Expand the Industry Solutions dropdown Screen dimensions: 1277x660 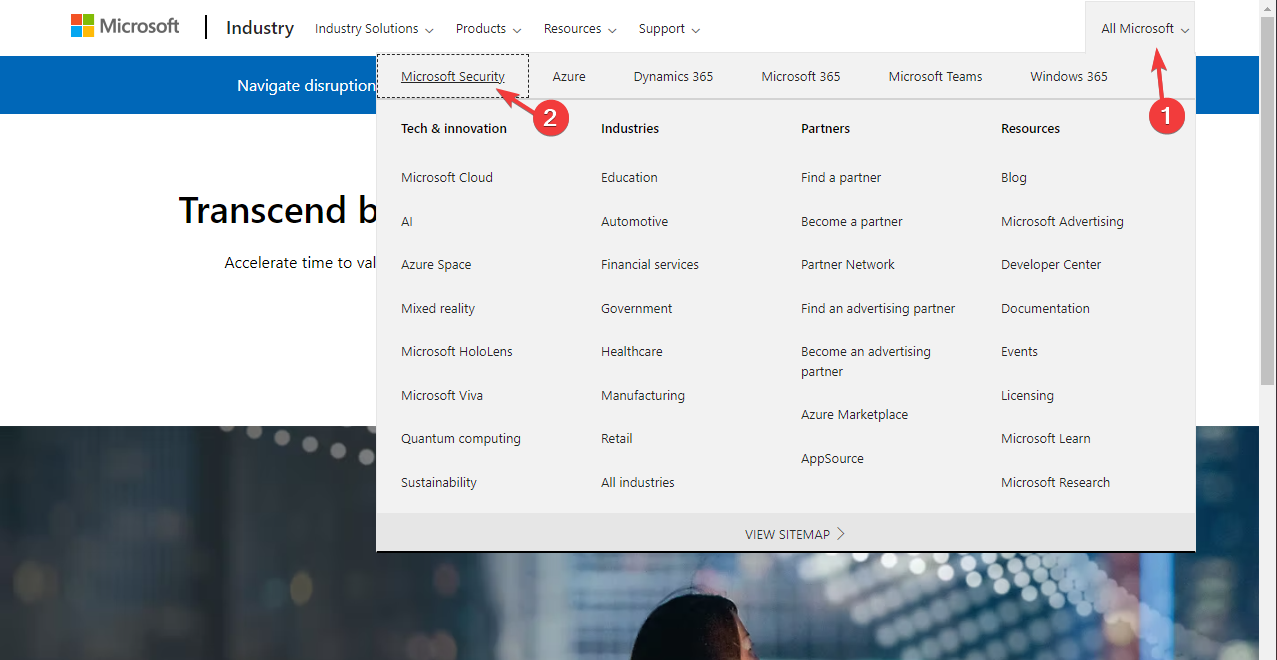point(374,29)
